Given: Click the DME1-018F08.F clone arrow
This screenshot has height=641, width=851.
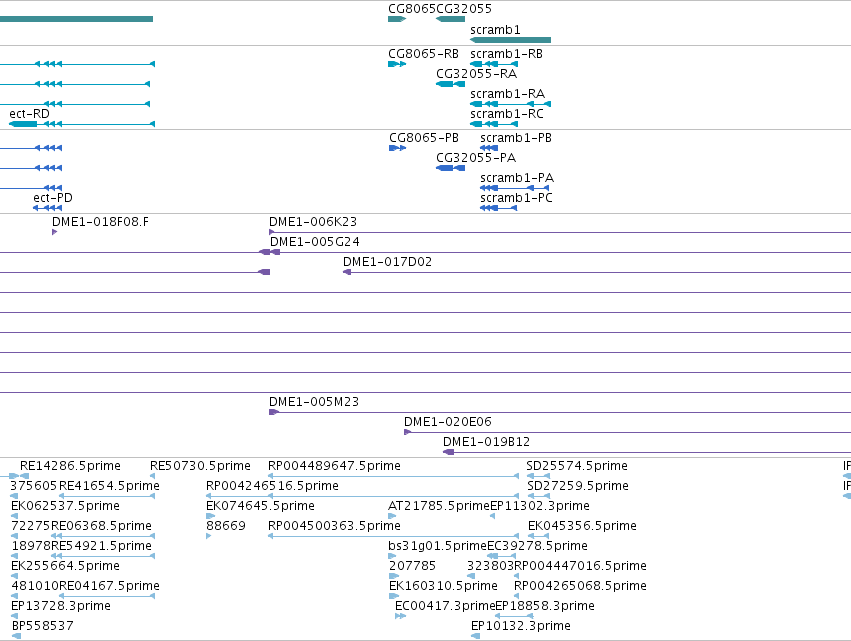Looking at the screenshot, I should [x=54, y=232].
